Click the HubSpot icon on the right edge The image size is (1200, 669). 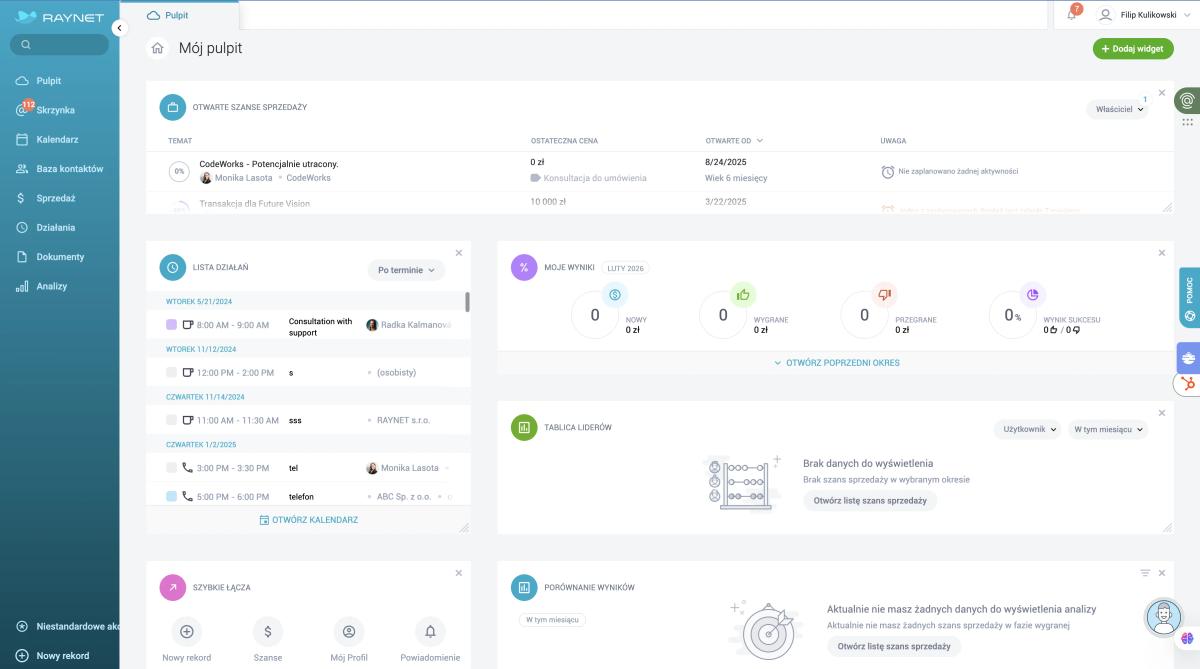click(1188, 384)
